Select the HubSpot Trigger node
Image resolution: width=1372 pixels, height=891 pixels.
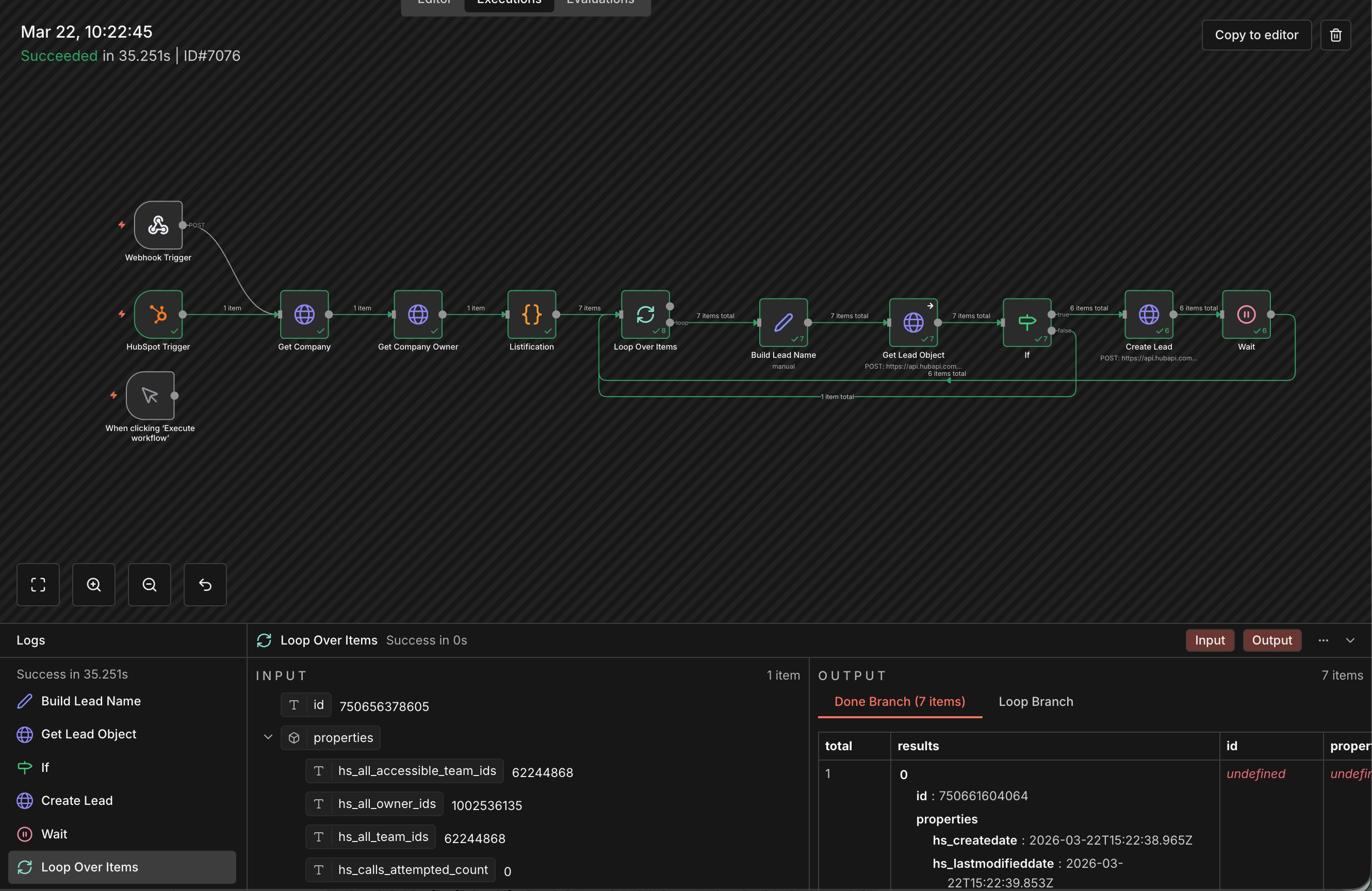158,314
